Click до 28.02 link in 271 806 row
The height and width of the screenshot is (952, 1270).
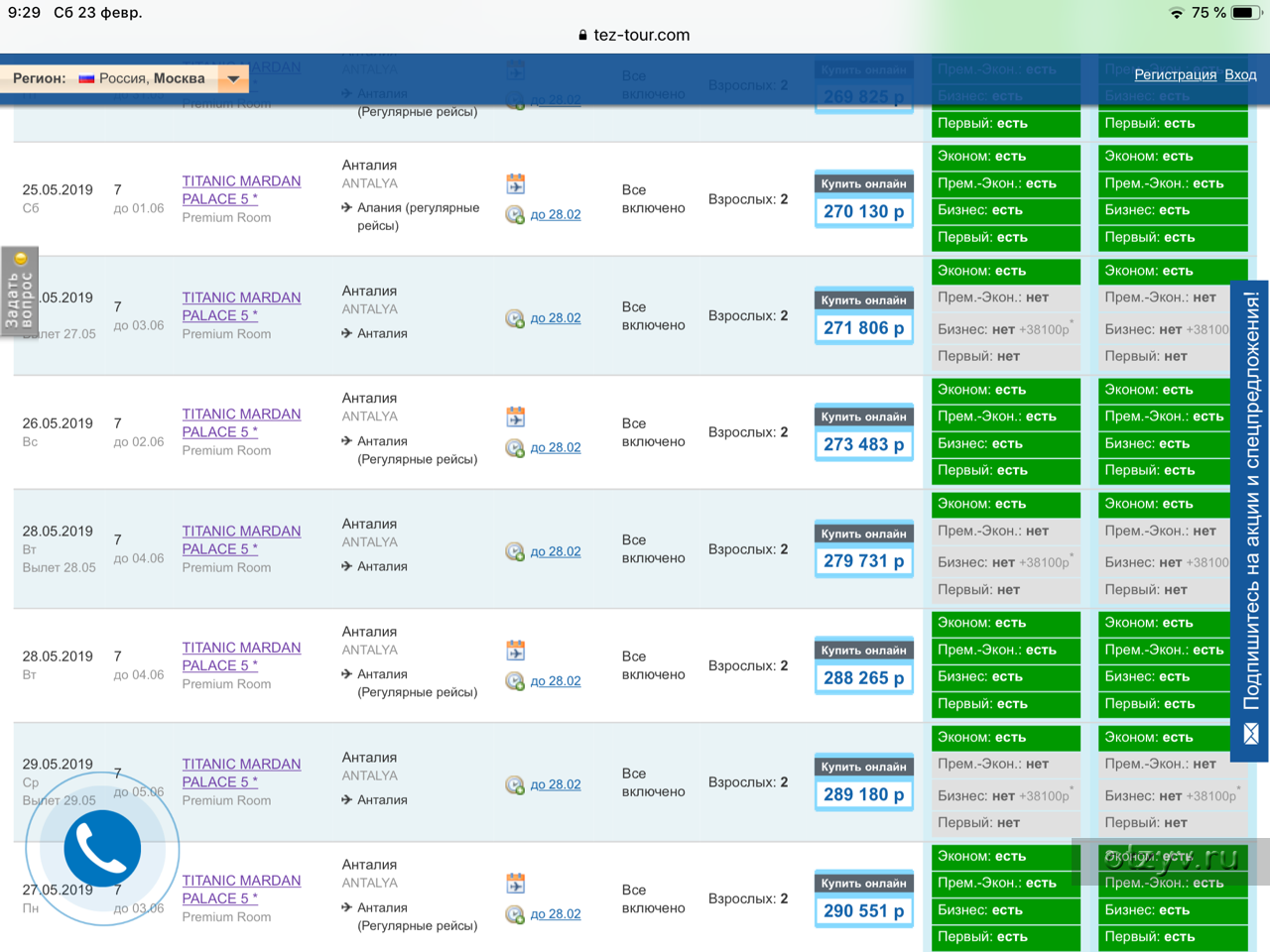(x=556, y=318)
